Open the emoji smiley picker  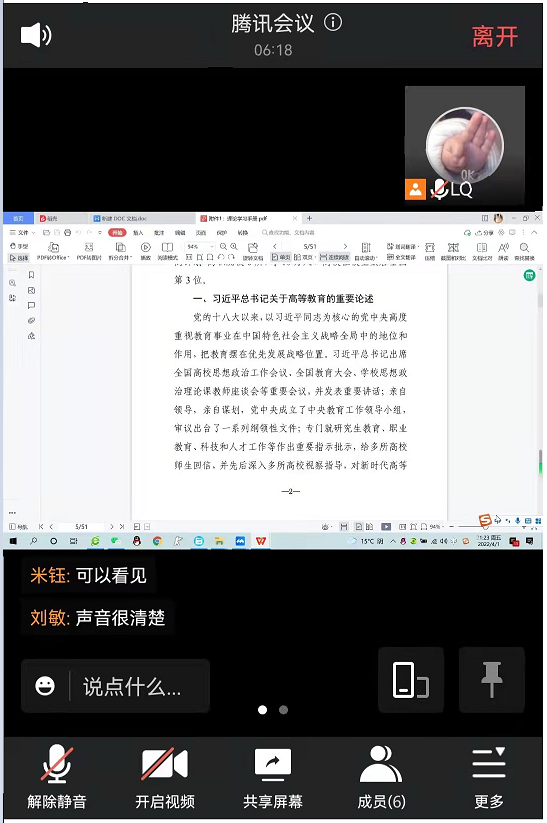tap(45, 686)
